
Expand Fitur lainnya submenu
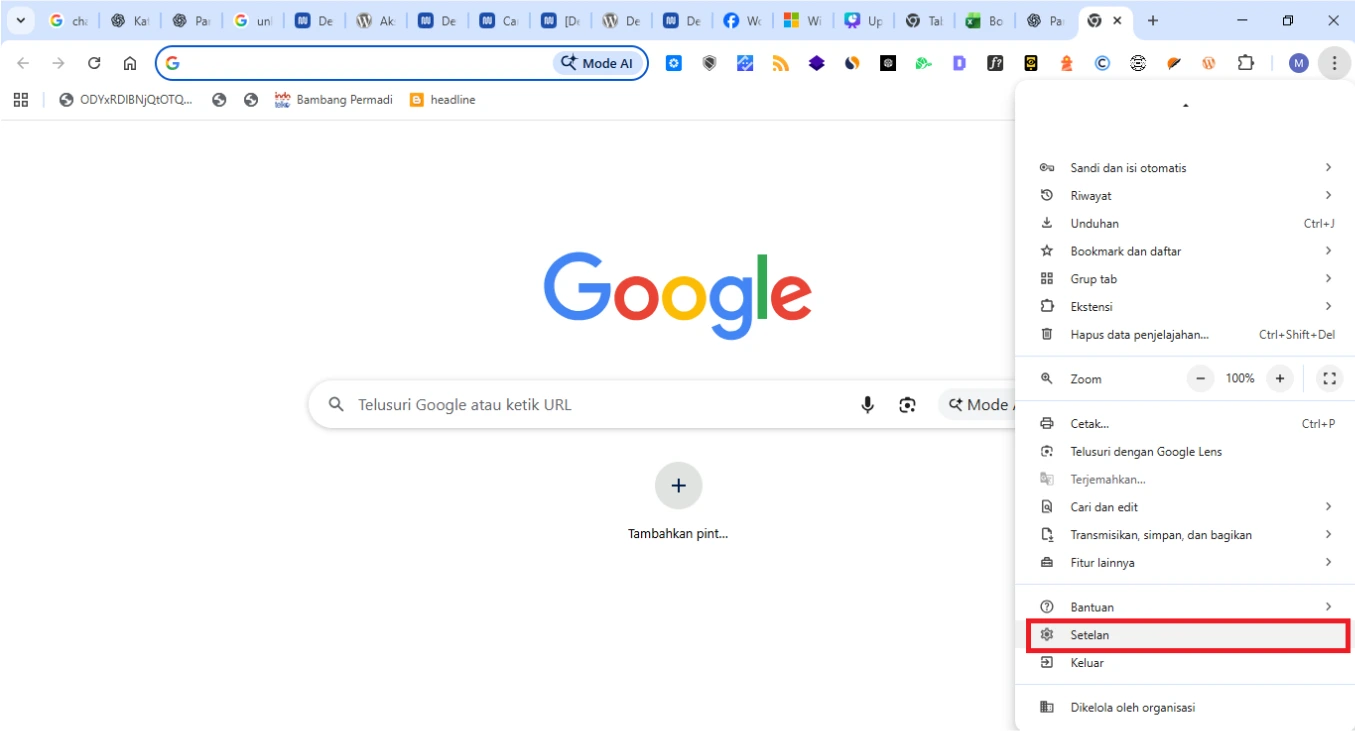point(1185,563)
